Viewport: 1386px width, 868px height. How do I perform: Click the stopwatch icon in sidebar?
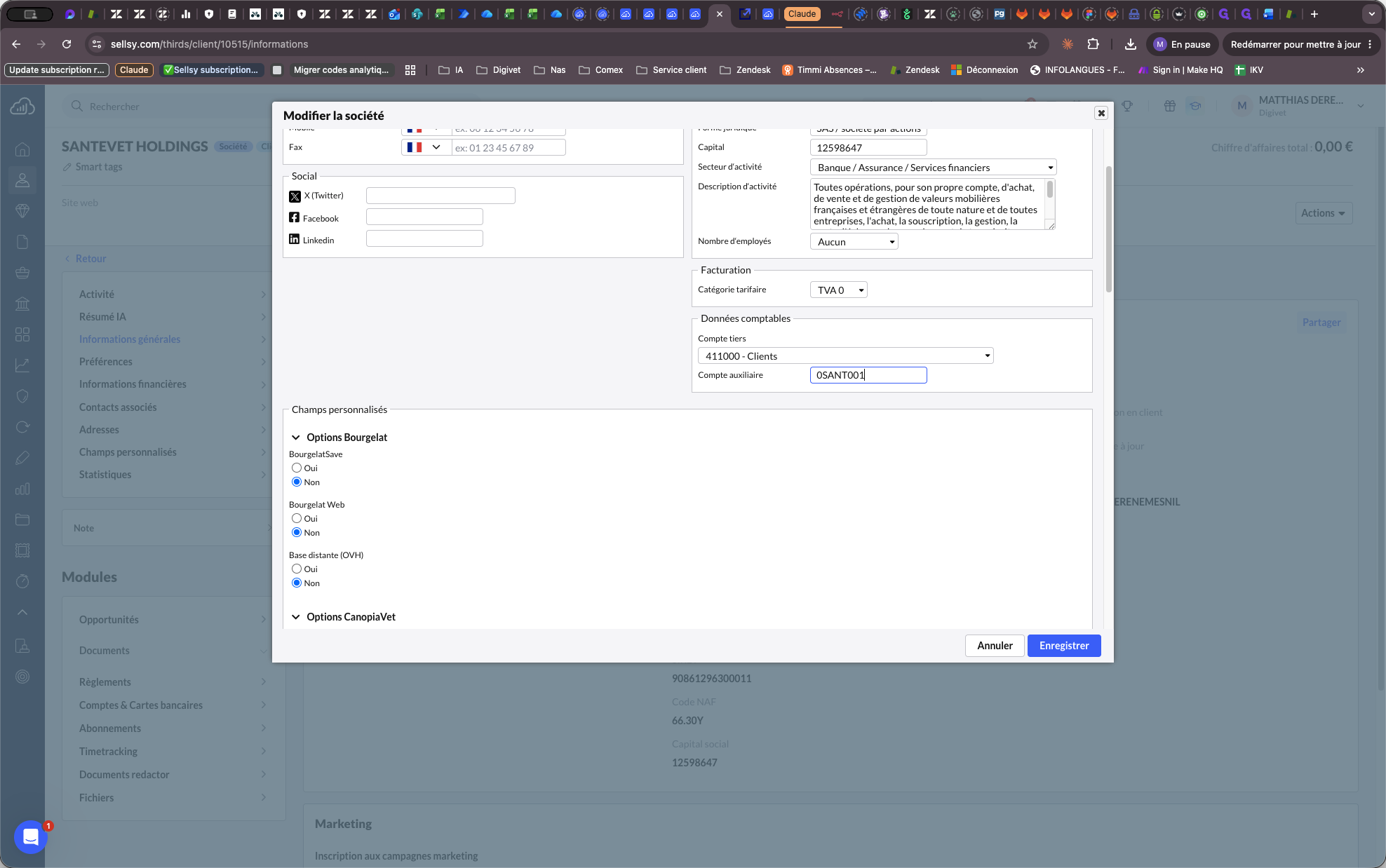pos(22,581)
